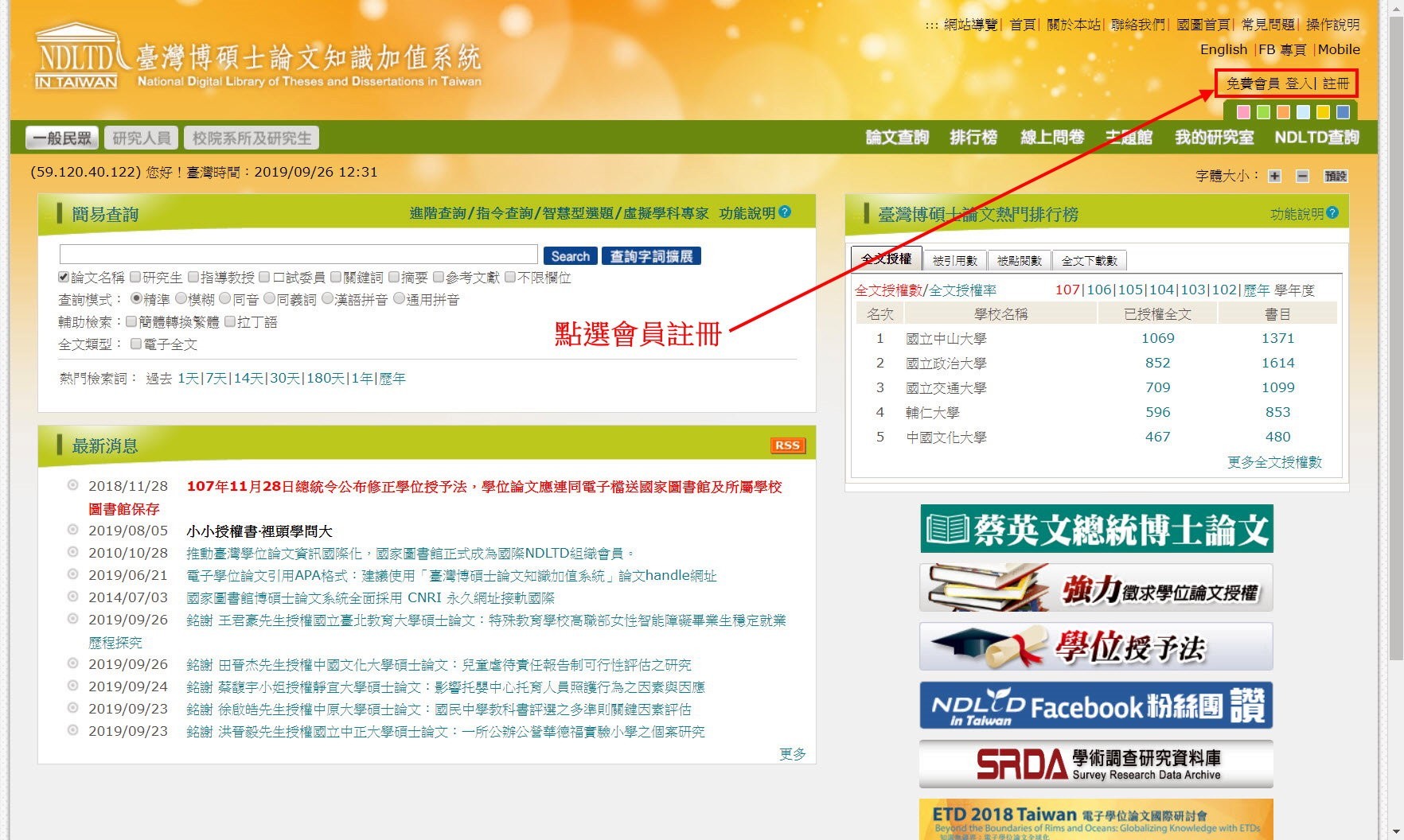Show hot search terms for 7天
The image size is (1404, 840).
216,379
